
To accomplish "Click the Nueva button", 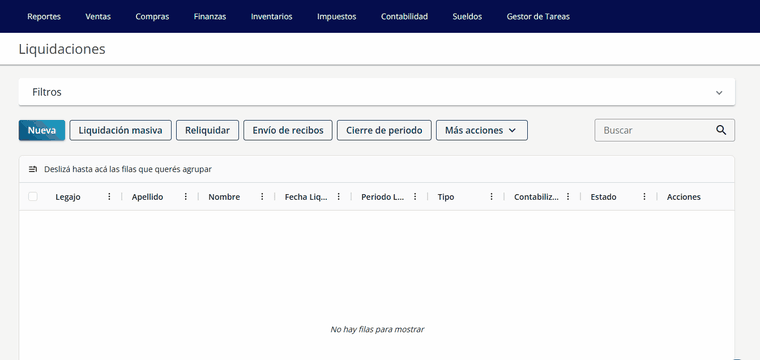I will [x=42, y=130].
